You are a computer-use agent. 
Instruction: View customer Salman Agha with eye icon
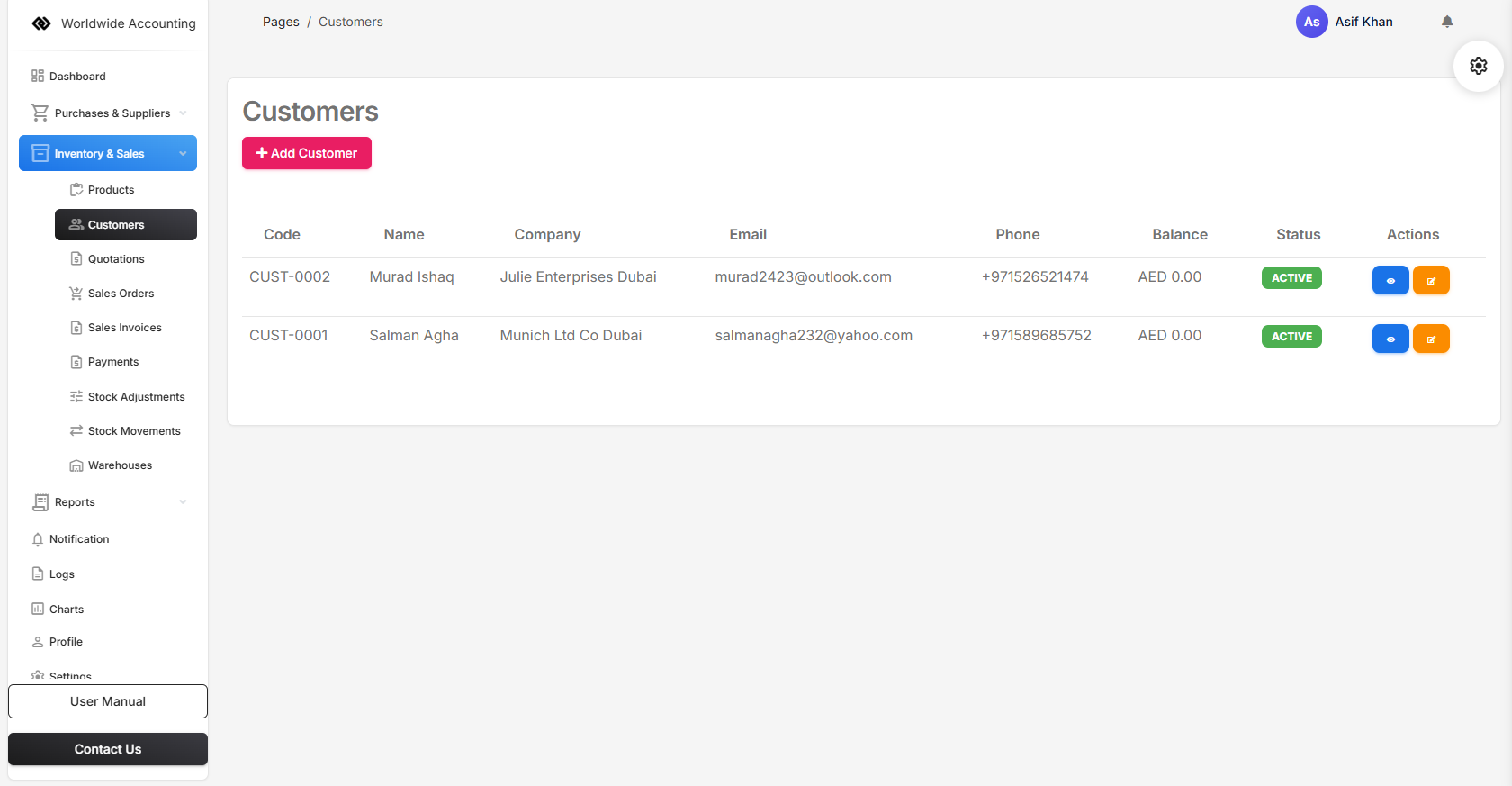tap(1390, 339)
